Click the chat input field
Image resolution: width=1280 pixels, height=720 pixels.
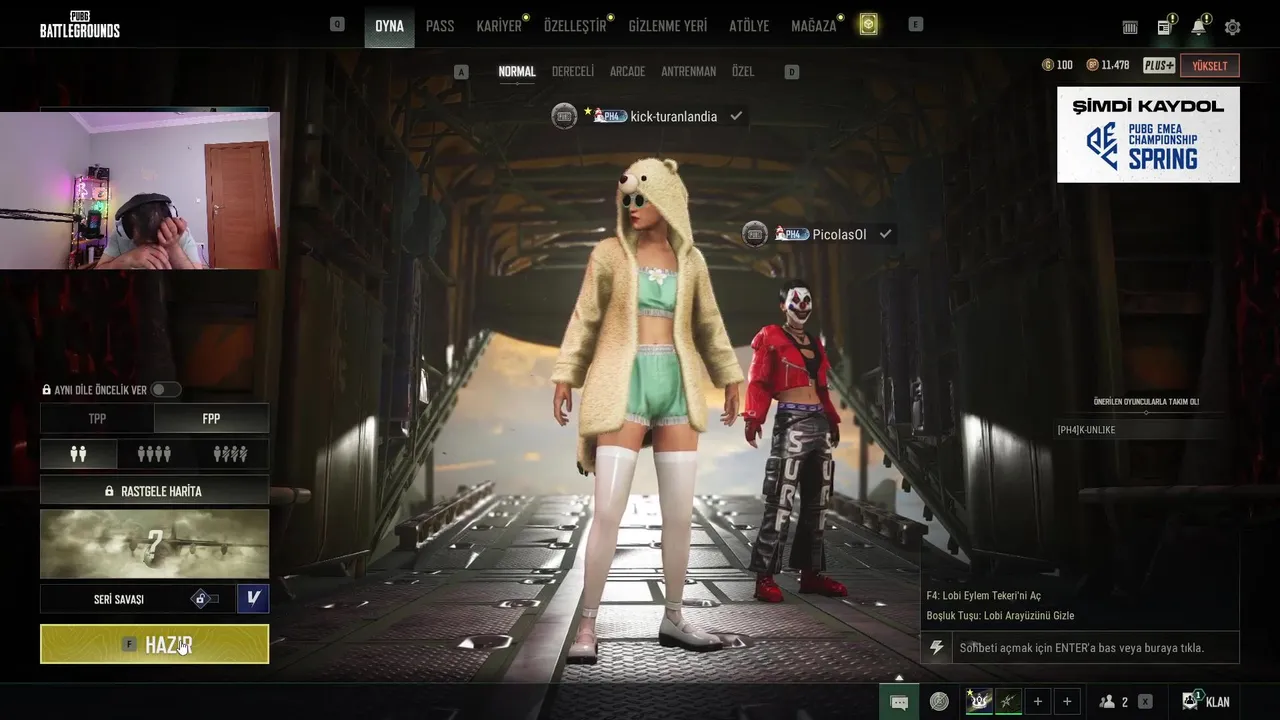(1095, 648)
